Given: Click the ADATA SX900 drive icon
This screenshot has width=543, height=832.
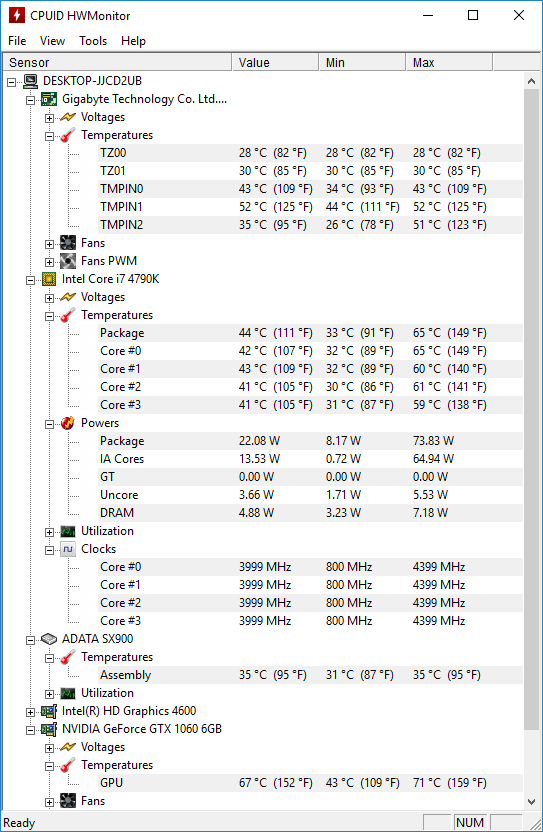Looking at the screenshot, I should tap(49, 639).
